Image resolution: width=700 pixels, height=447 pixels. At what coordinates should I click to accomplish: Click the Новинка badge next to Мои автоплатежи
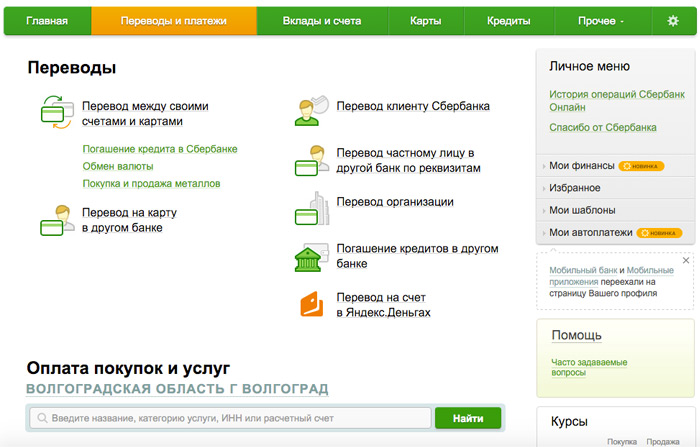point(659,233)
